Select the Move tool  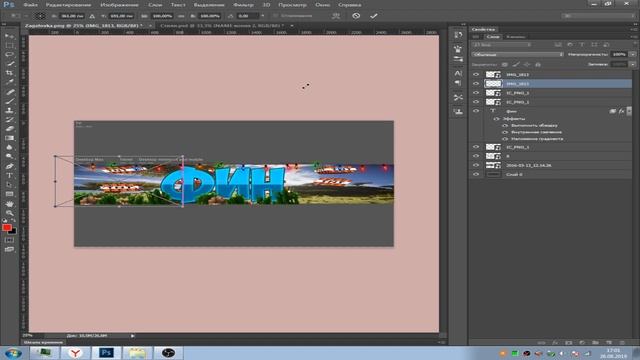9,37
